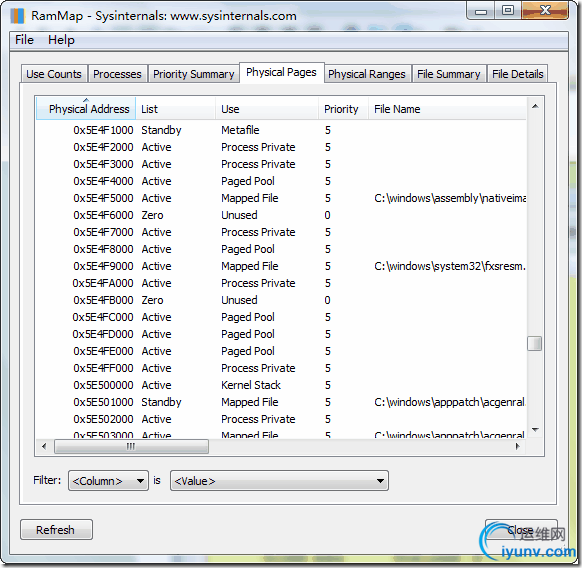Click the Kernel Stack use cell

tap(251, 385)
